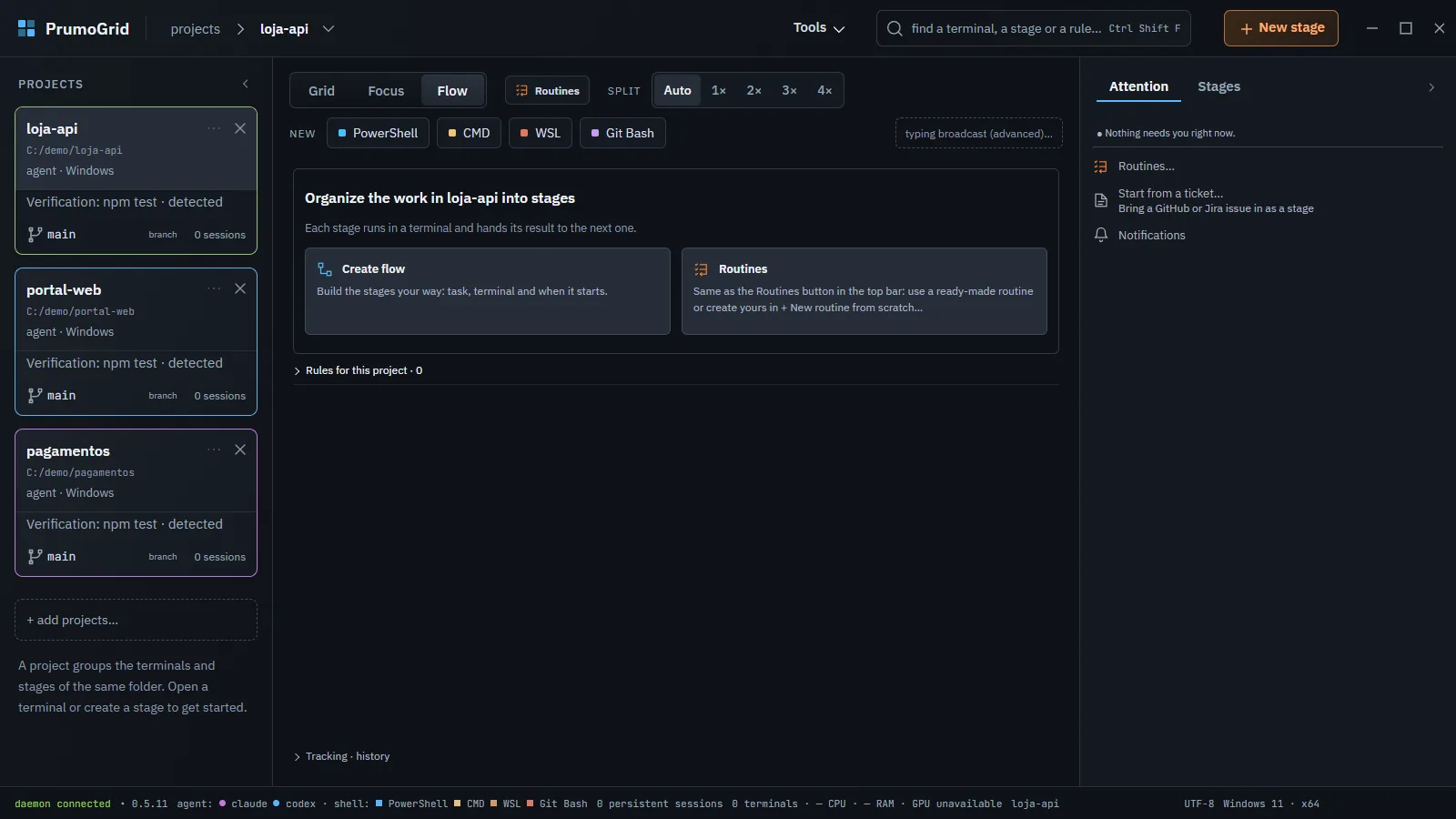Open the Routines toolbar button
1456x819 pixels.
pyautogui.click(x=548, y=91)
